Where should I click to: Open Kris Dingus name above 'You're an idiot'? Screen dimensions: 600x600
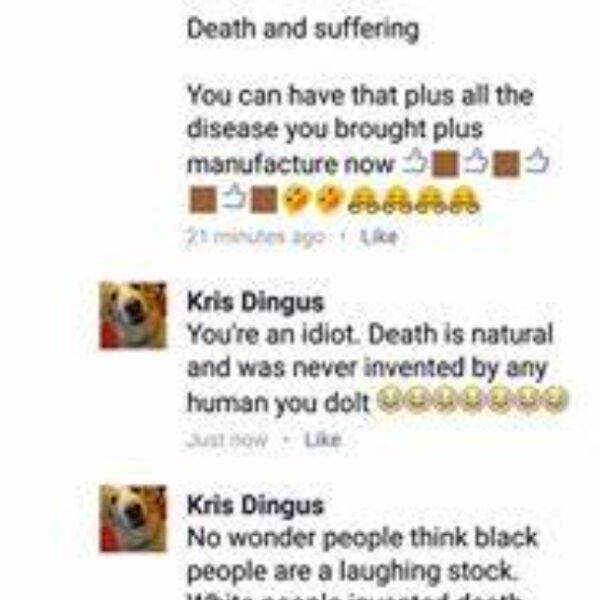[x=255, y=302]
